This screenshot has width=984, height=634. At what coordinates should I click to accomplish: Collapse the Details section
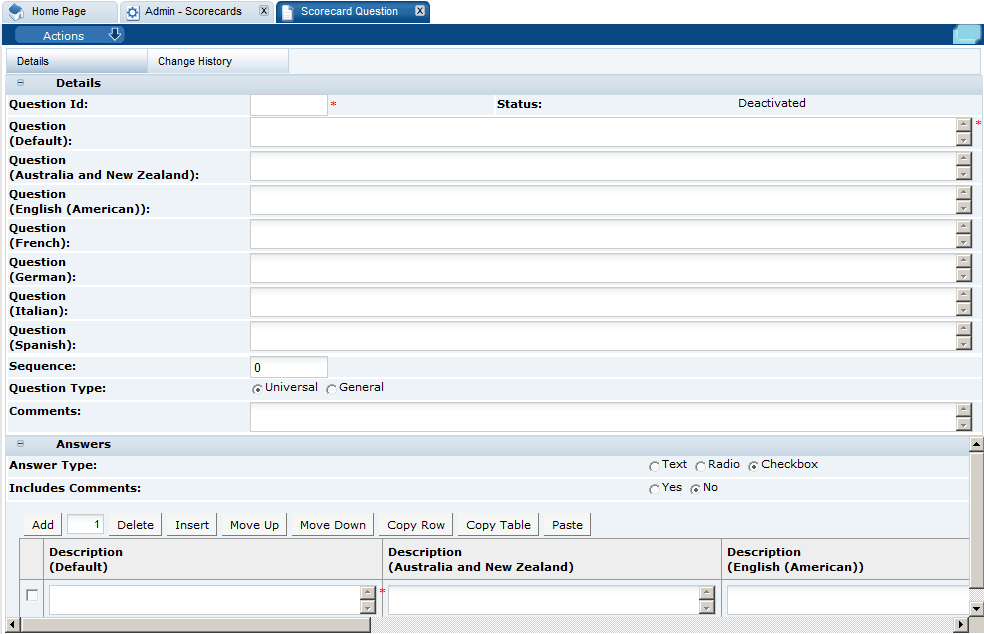[19, 83]
